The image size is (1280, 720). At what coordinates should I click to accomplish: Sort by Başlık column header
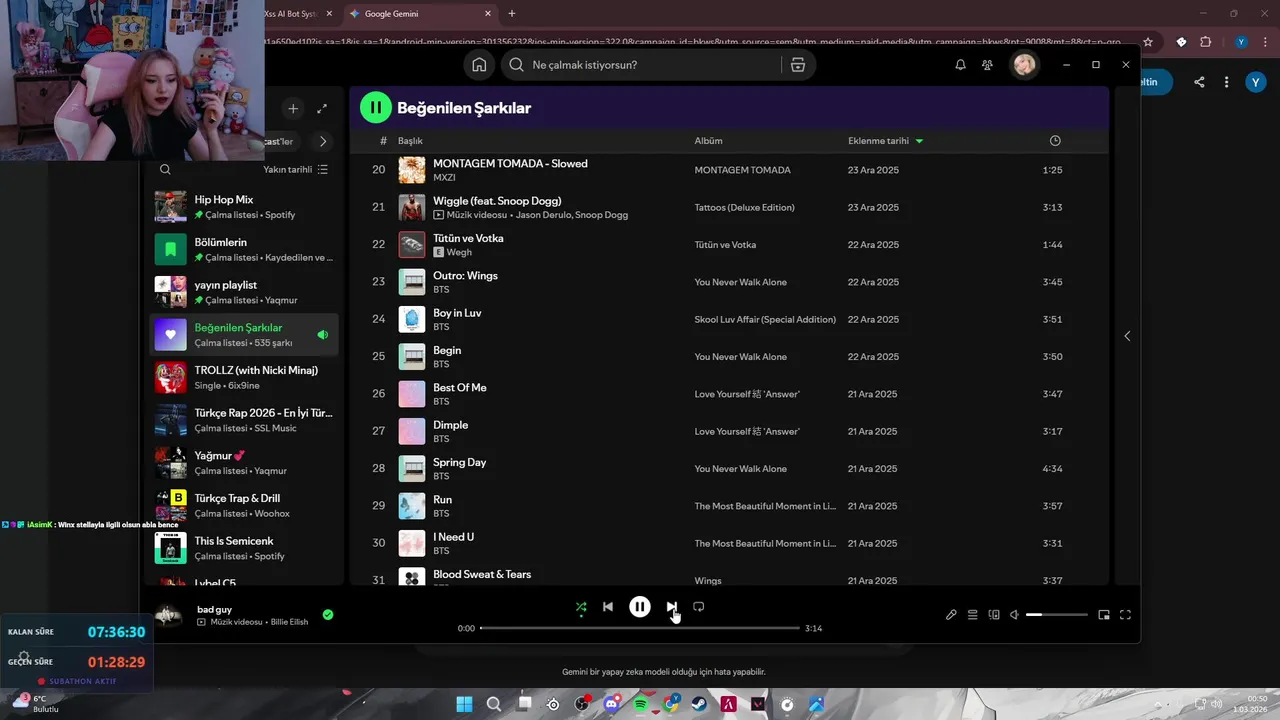(410, 141)
